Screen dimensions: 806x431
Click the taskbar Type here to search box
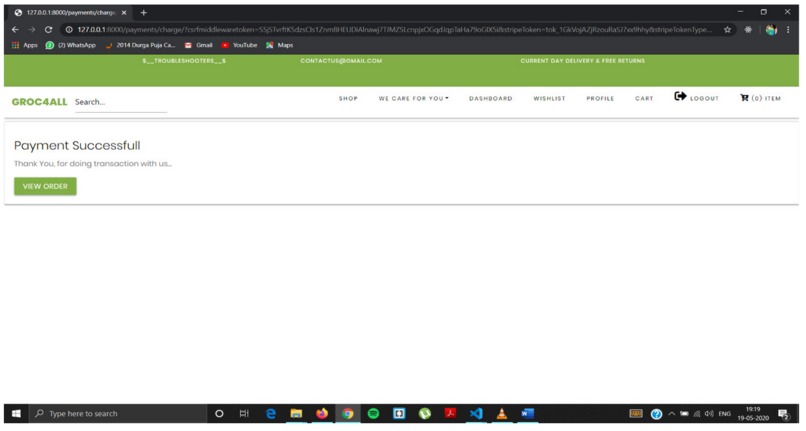[x=118, y=414]
